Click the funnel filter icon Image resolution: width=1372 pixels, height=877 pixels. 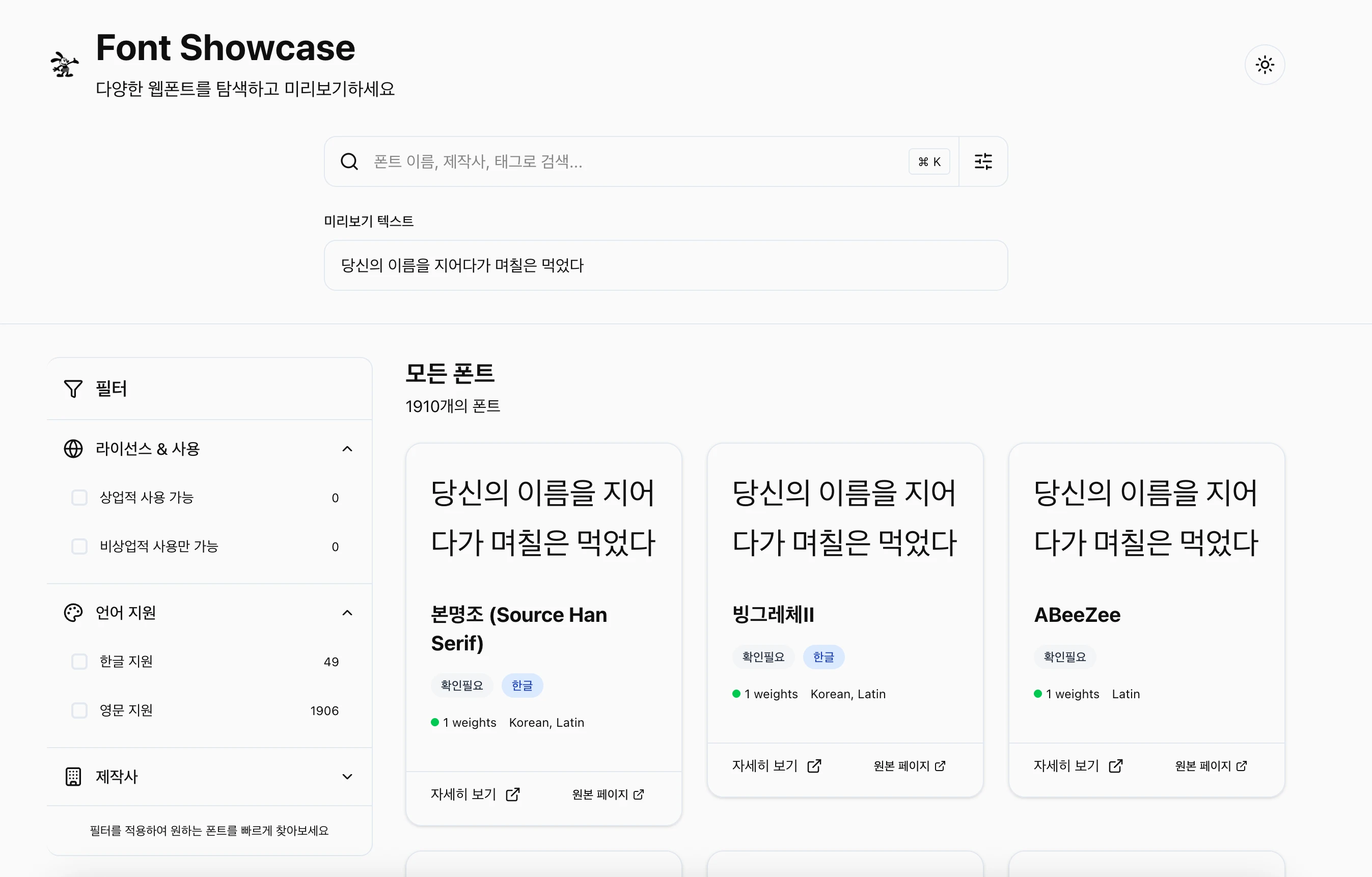(x=73, y=389)
